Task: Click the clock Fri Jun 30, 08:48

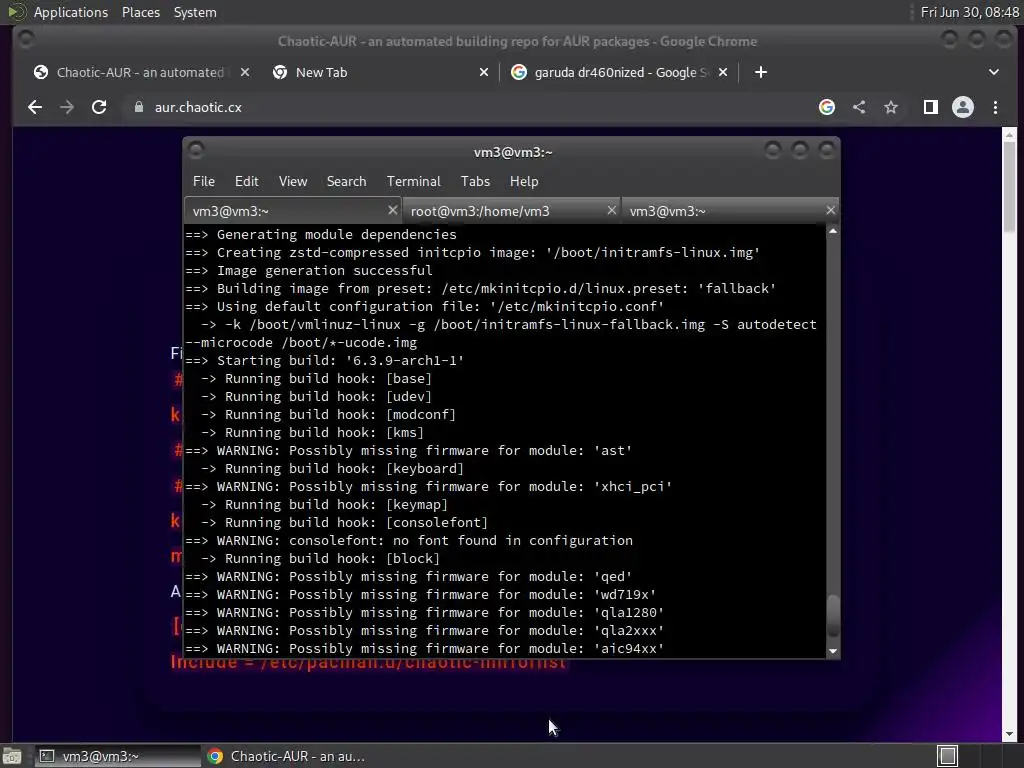Action: [969, 12]
